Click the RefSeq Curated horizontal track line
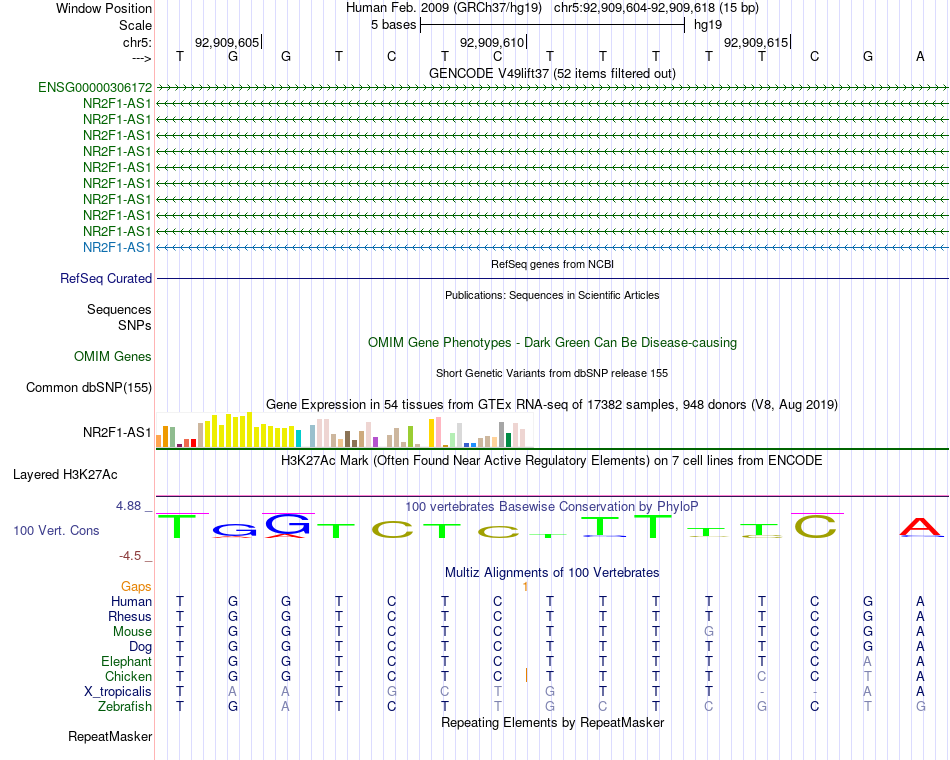This screenshot has height=760, width=950. [552, 279]
